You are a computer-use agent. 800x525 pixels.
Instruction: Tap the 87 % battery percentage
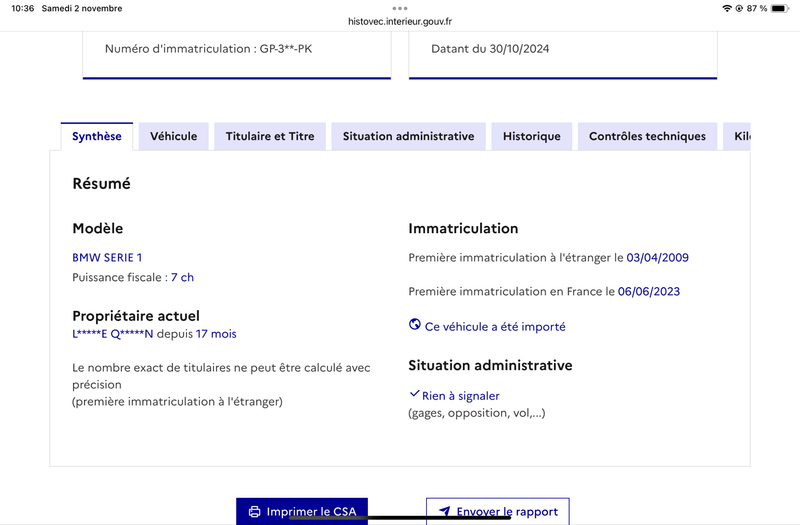[x=757, y=8]
